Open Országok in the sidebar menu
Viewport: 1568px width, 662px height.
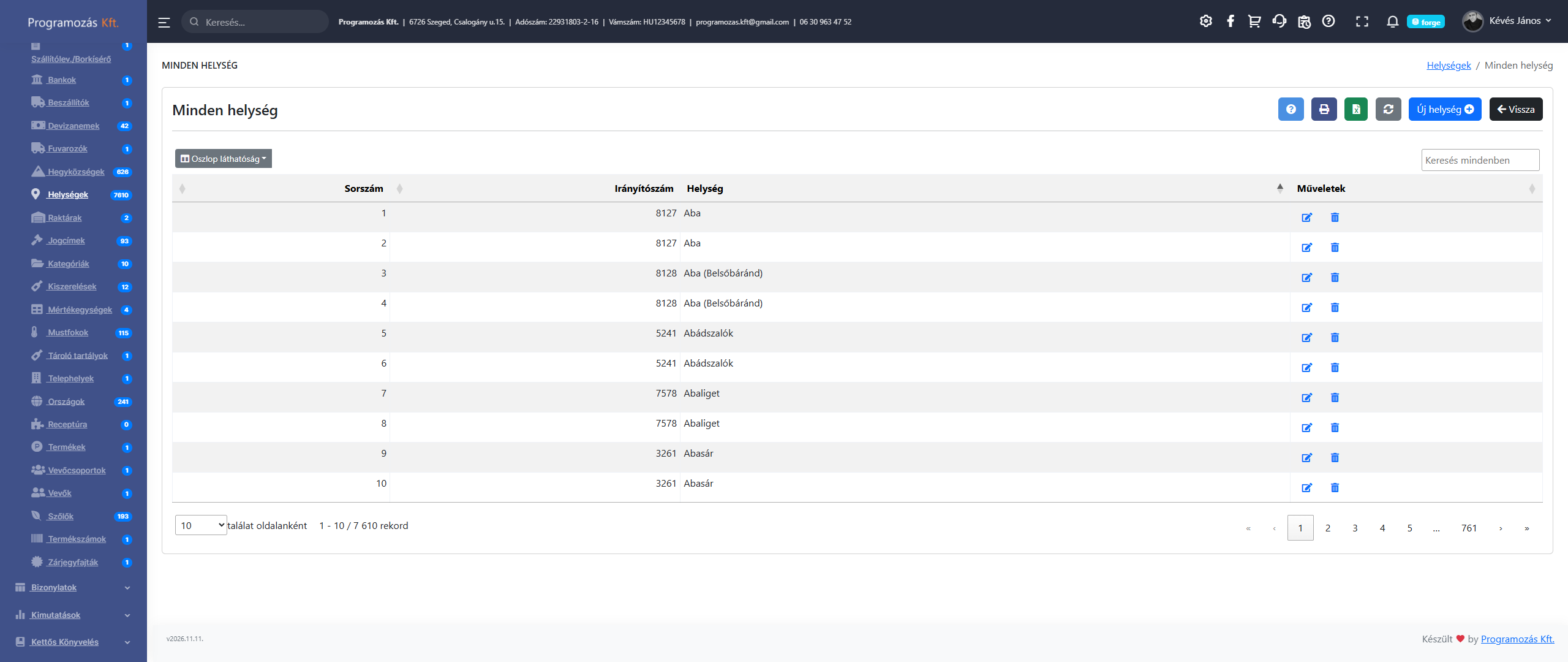[x=66, y=401]
